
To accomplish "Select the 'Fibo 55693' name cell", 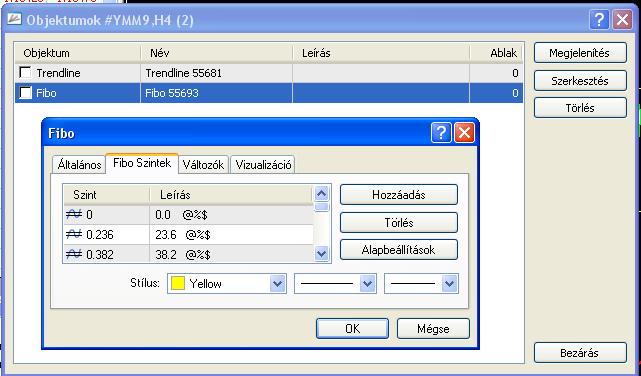I will click(217, 93).
